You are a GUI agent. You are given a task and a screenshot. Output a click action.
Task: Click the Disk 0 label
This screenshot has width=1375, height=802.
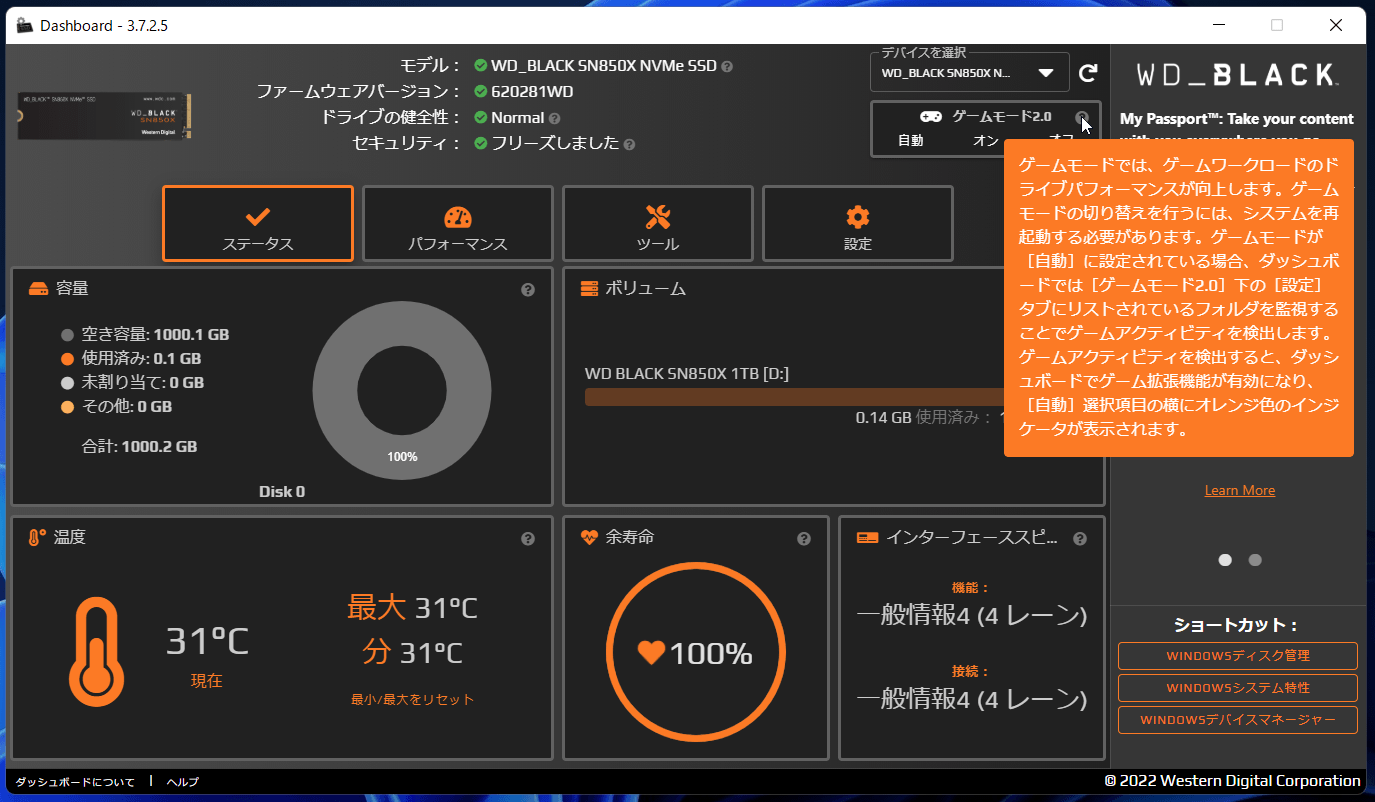[282, 492]
